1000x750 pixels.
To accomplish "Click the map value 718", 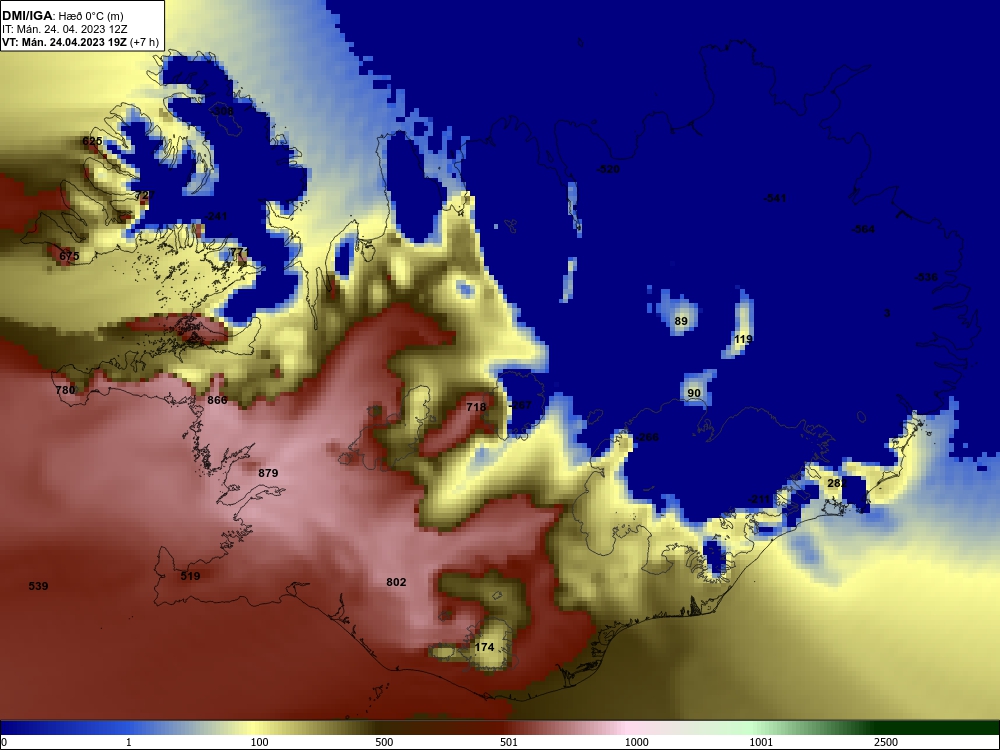I will [x=476, y=406].
